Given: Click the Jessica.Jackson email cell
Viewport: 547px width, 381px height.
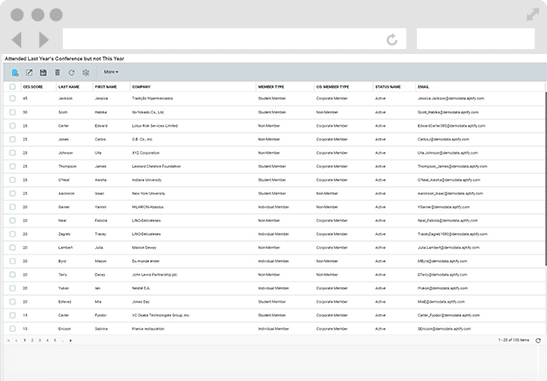Looking at the screenshot, I should pos(451,98).
